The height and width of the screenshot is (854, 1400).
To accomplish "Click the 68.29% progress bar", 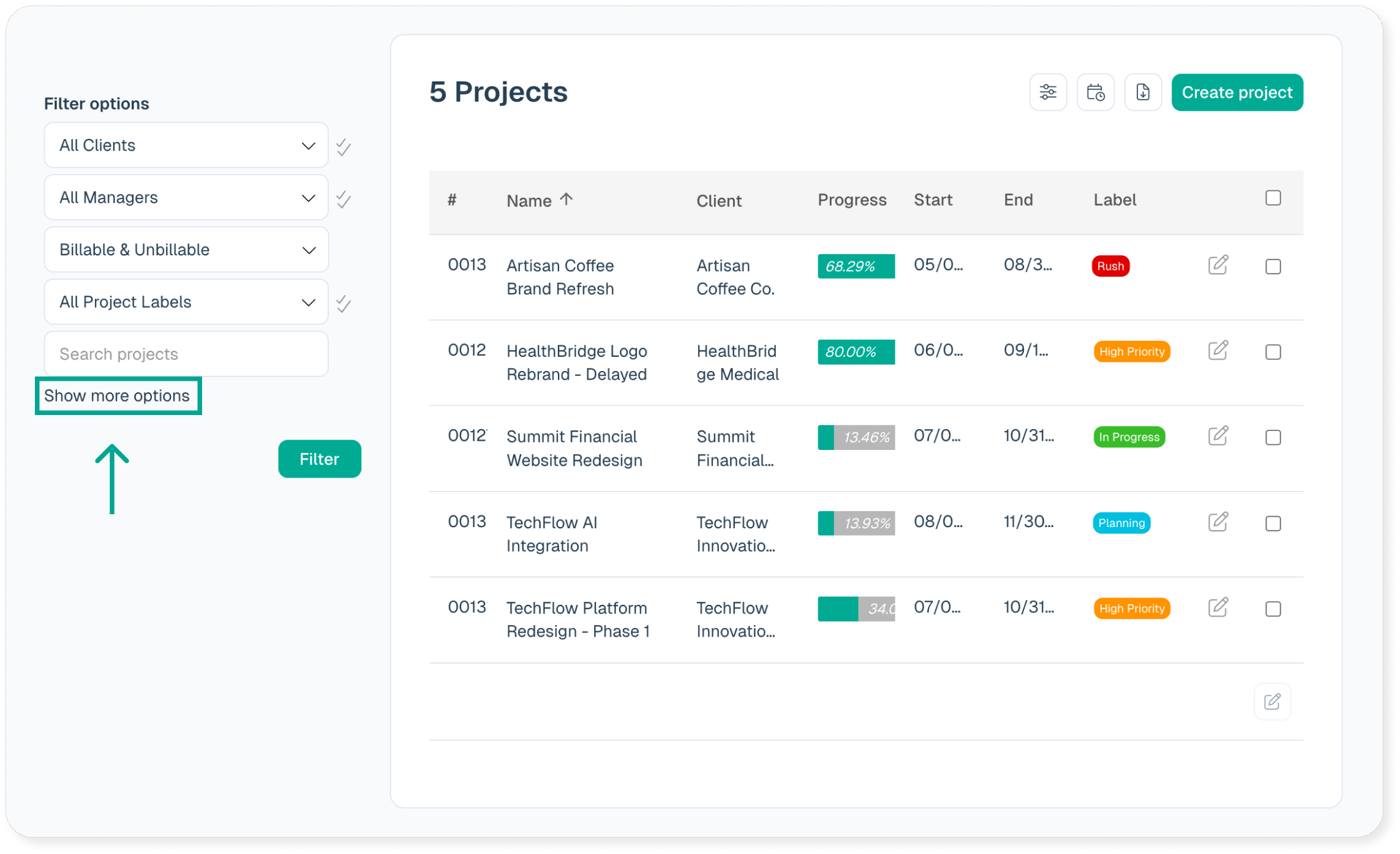I will (x=856, y=266).
